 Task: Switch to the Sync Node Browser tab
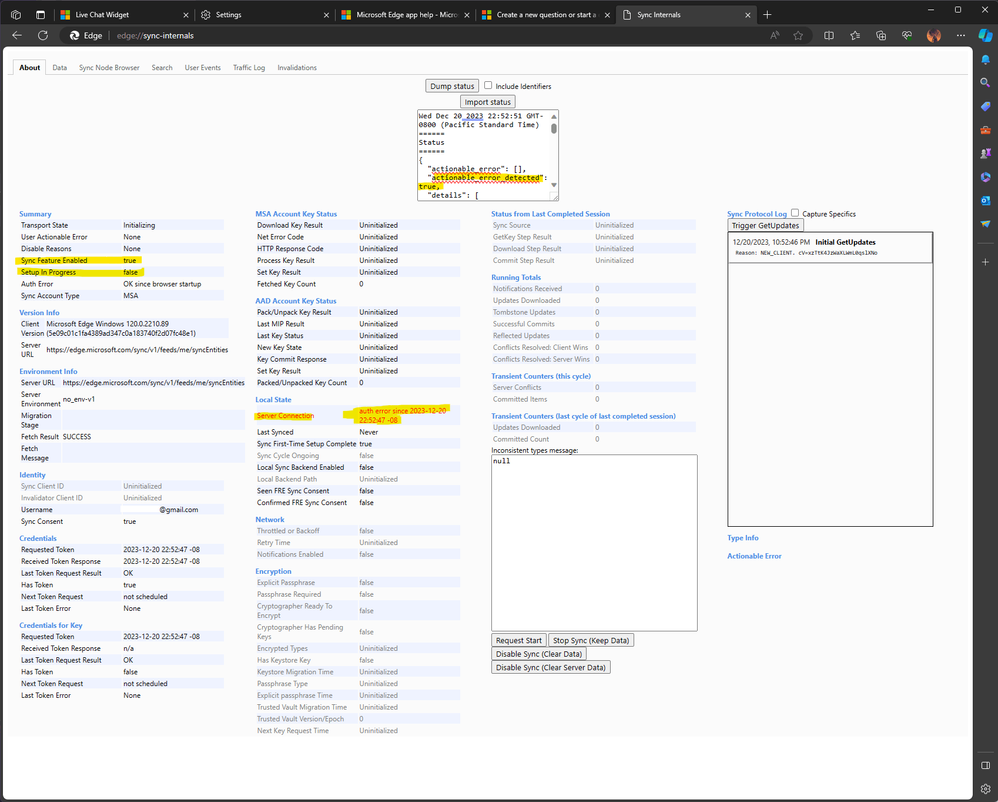(x=109, y=68)
